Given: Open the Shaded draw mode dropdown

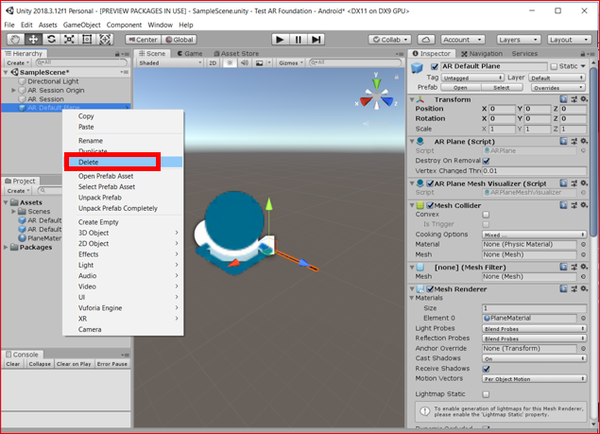Looking at the screenshot, I should 170,63.
